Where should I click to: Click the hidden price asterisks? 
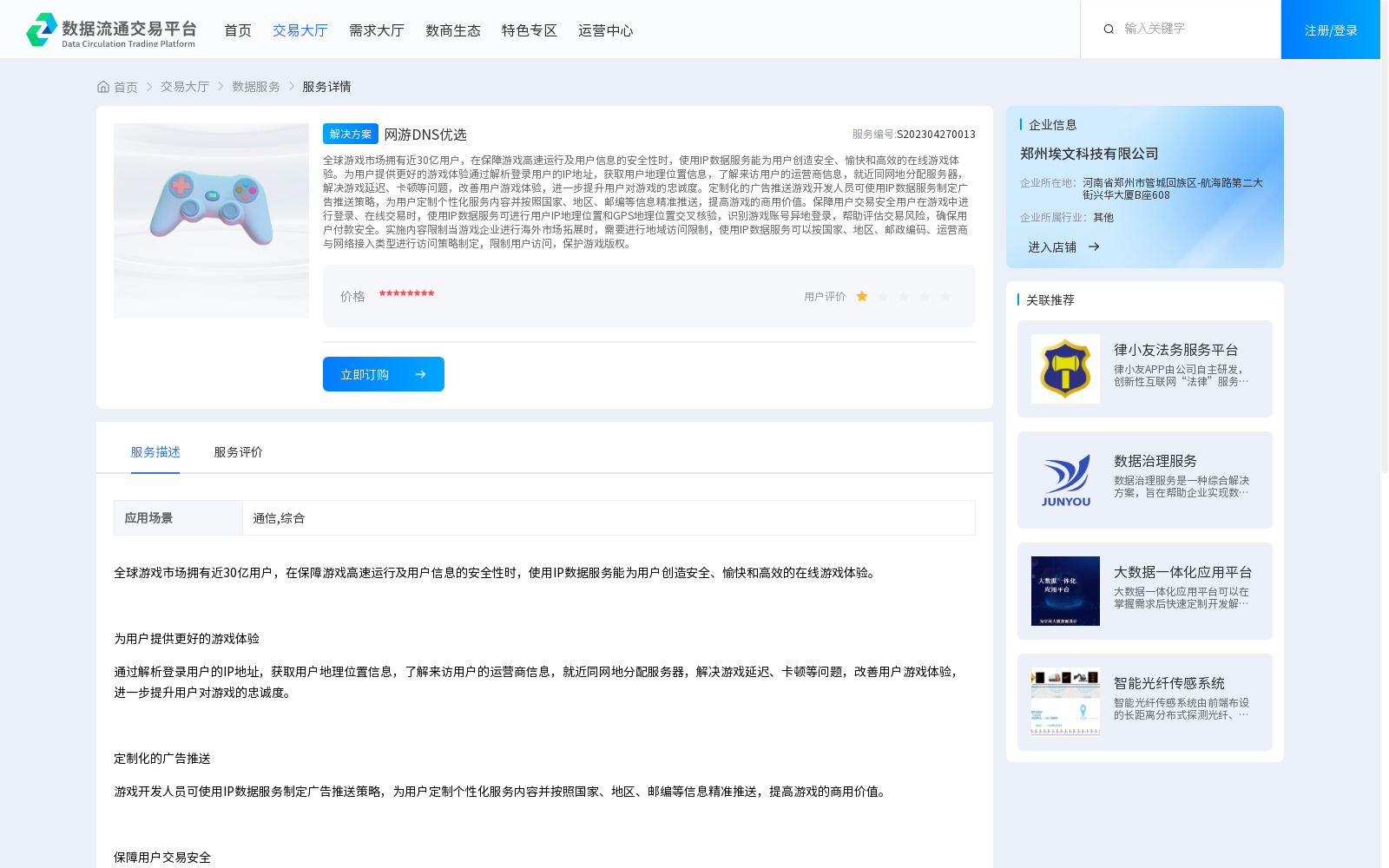click(x=406, y=295)
